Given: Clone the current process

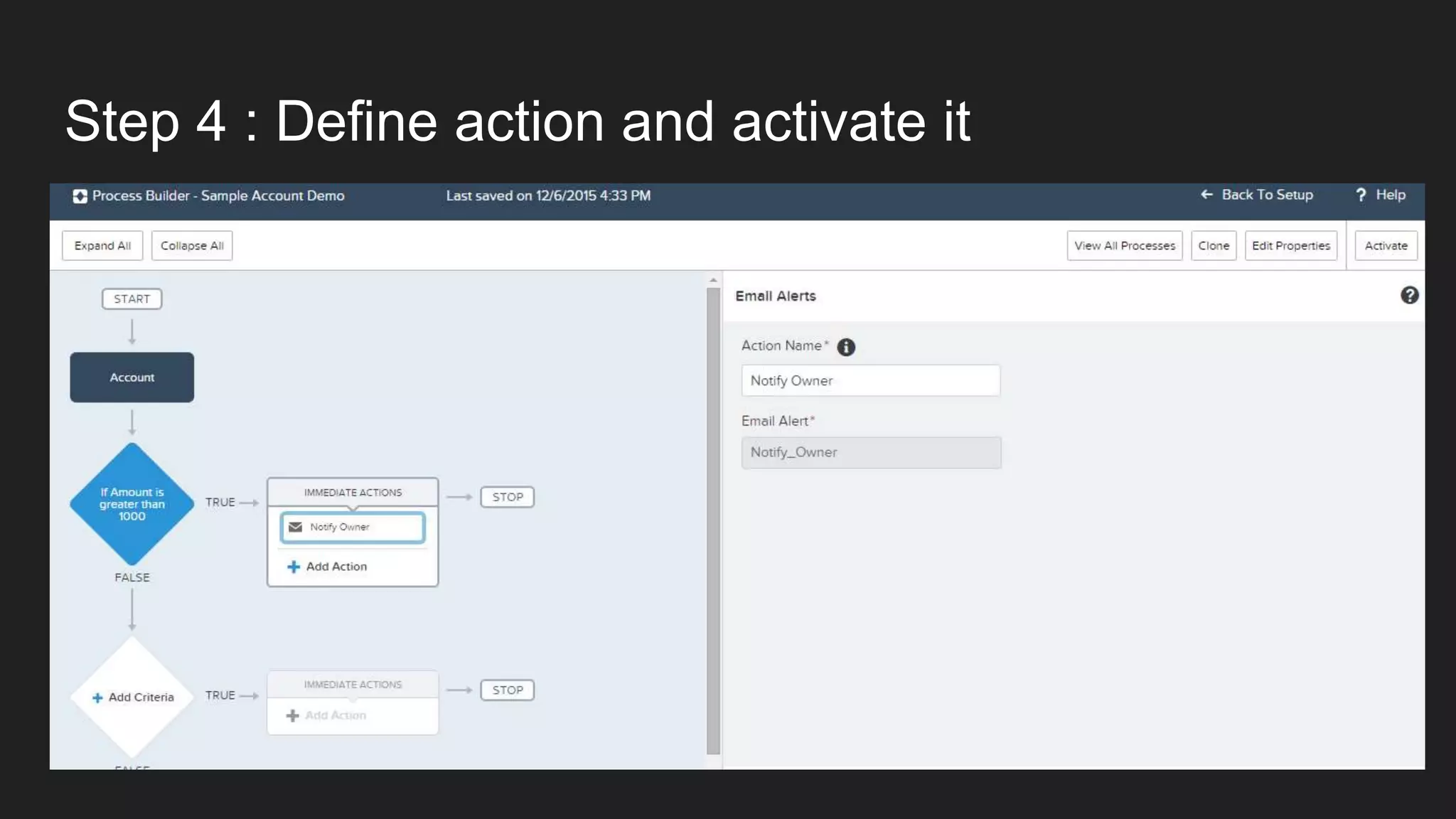Looking at the screenshot, I should [1214, 245].
